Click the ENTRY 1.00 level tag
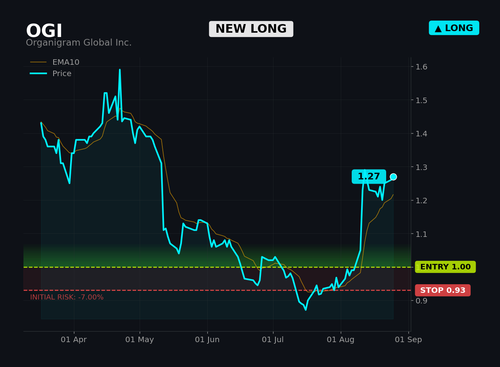Screen dimensions: 500x367 click(445, 267)
